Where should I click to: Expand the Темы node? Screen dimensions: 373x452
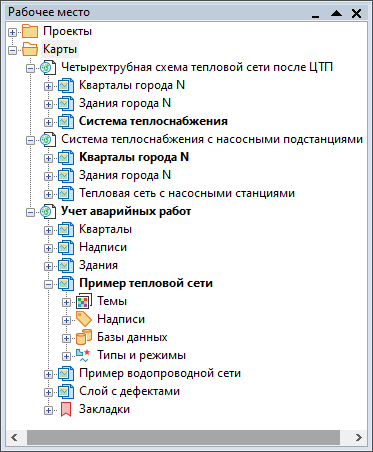[x=66, y=302]
